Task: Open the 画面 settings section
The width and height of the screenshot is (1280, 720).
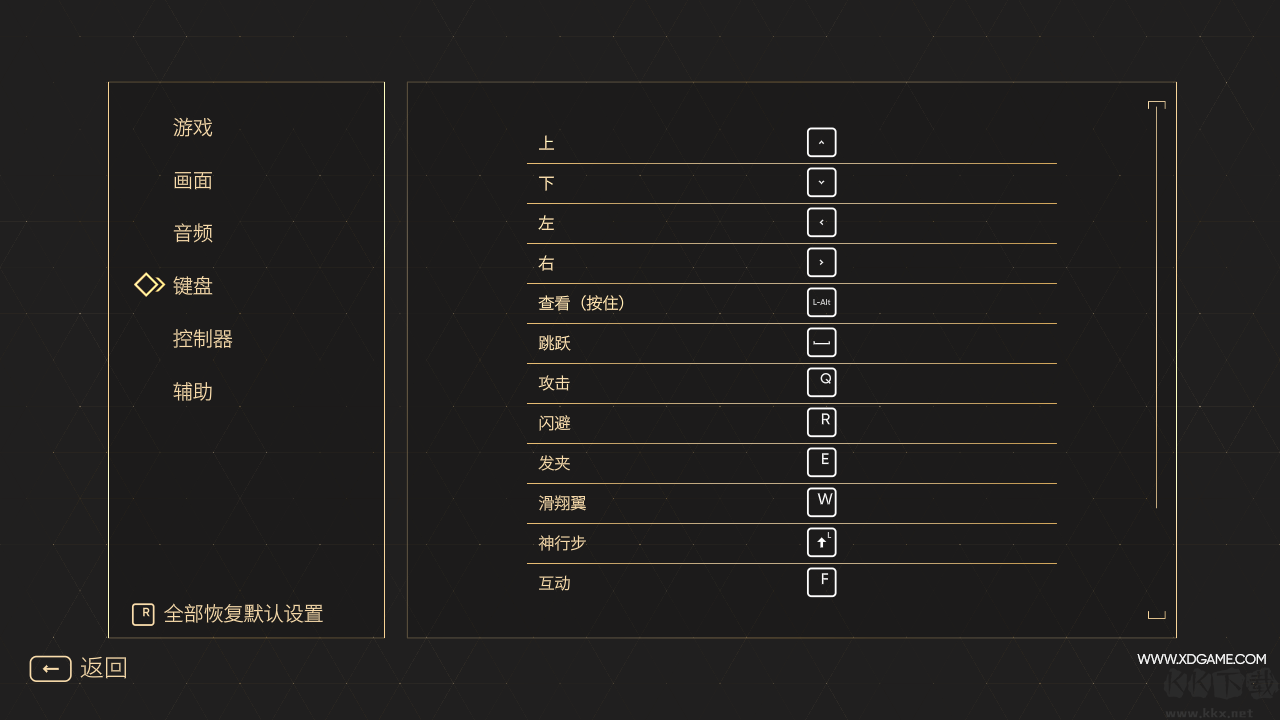Action: [193, 180]
